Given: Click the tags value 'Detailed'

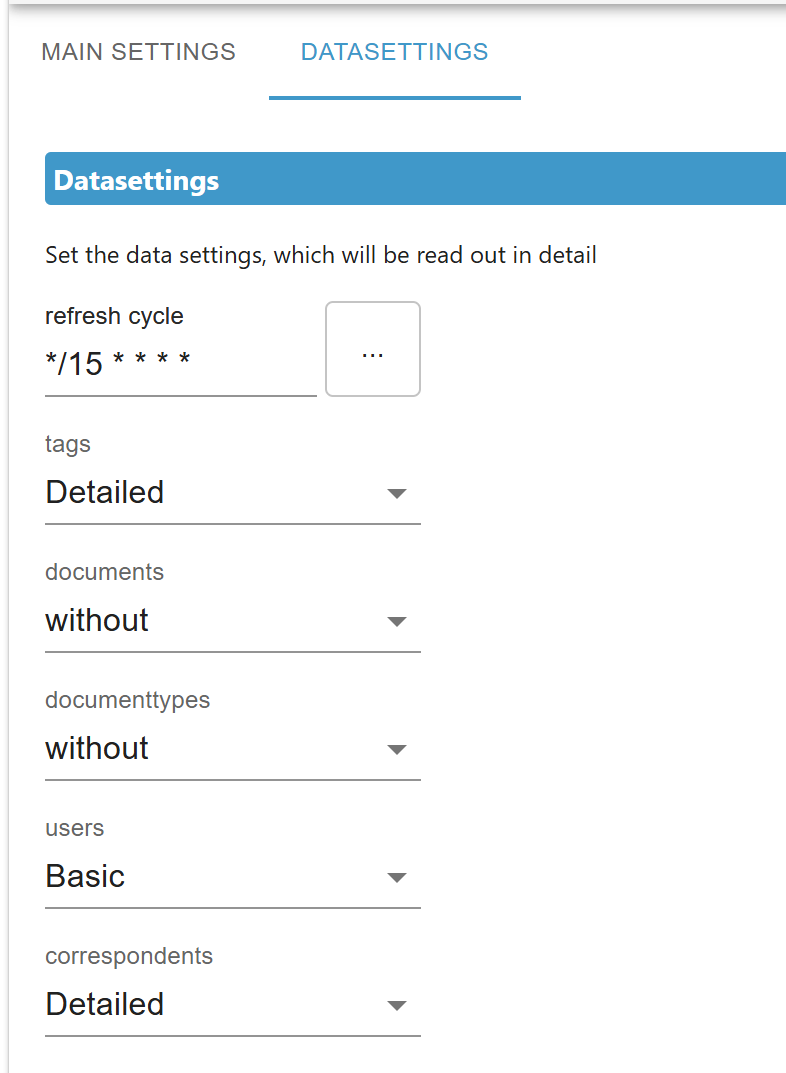Looking at the screenshot, I should 105,492.
